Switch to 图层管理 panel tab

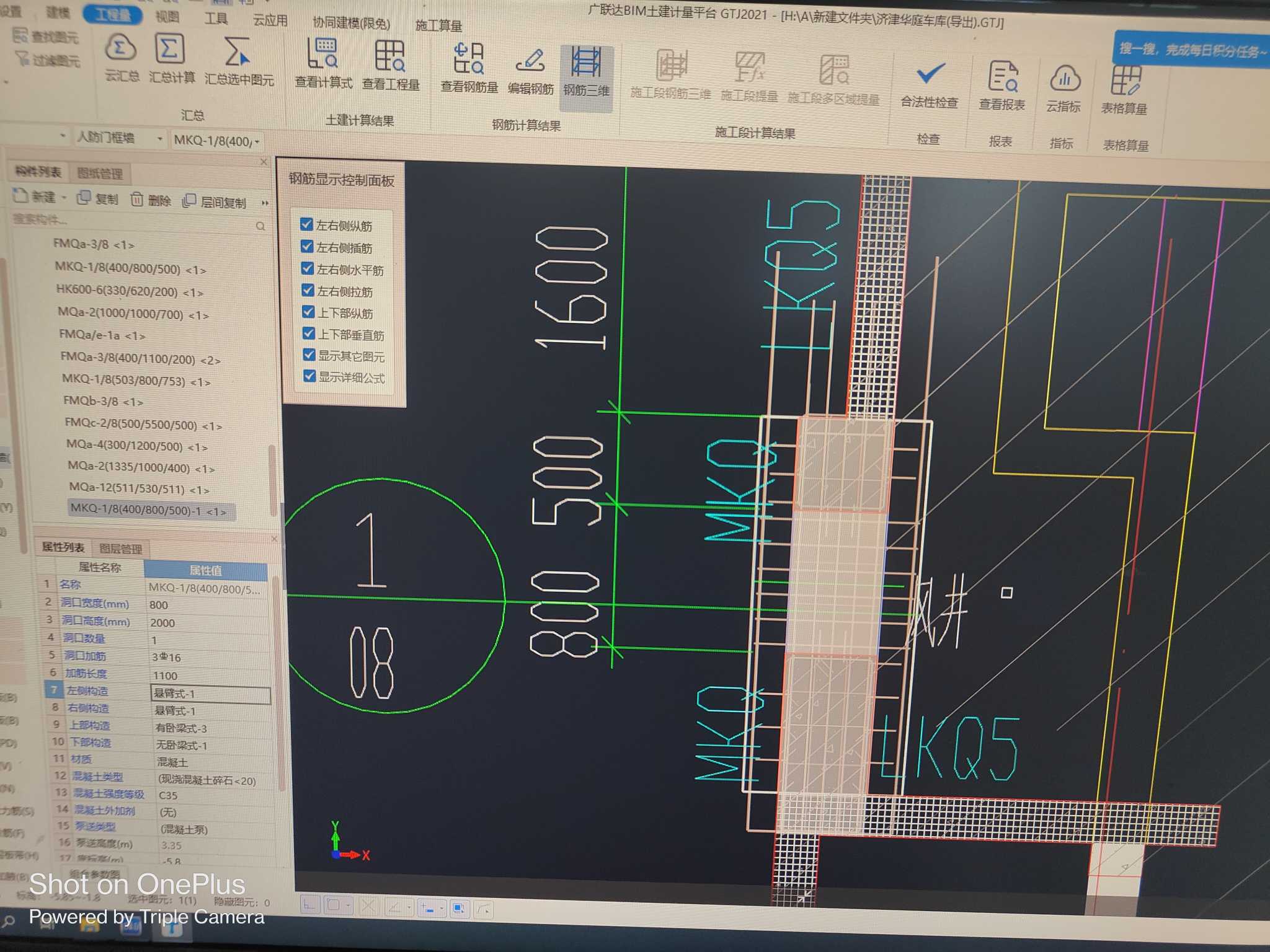tap(121, 549)
